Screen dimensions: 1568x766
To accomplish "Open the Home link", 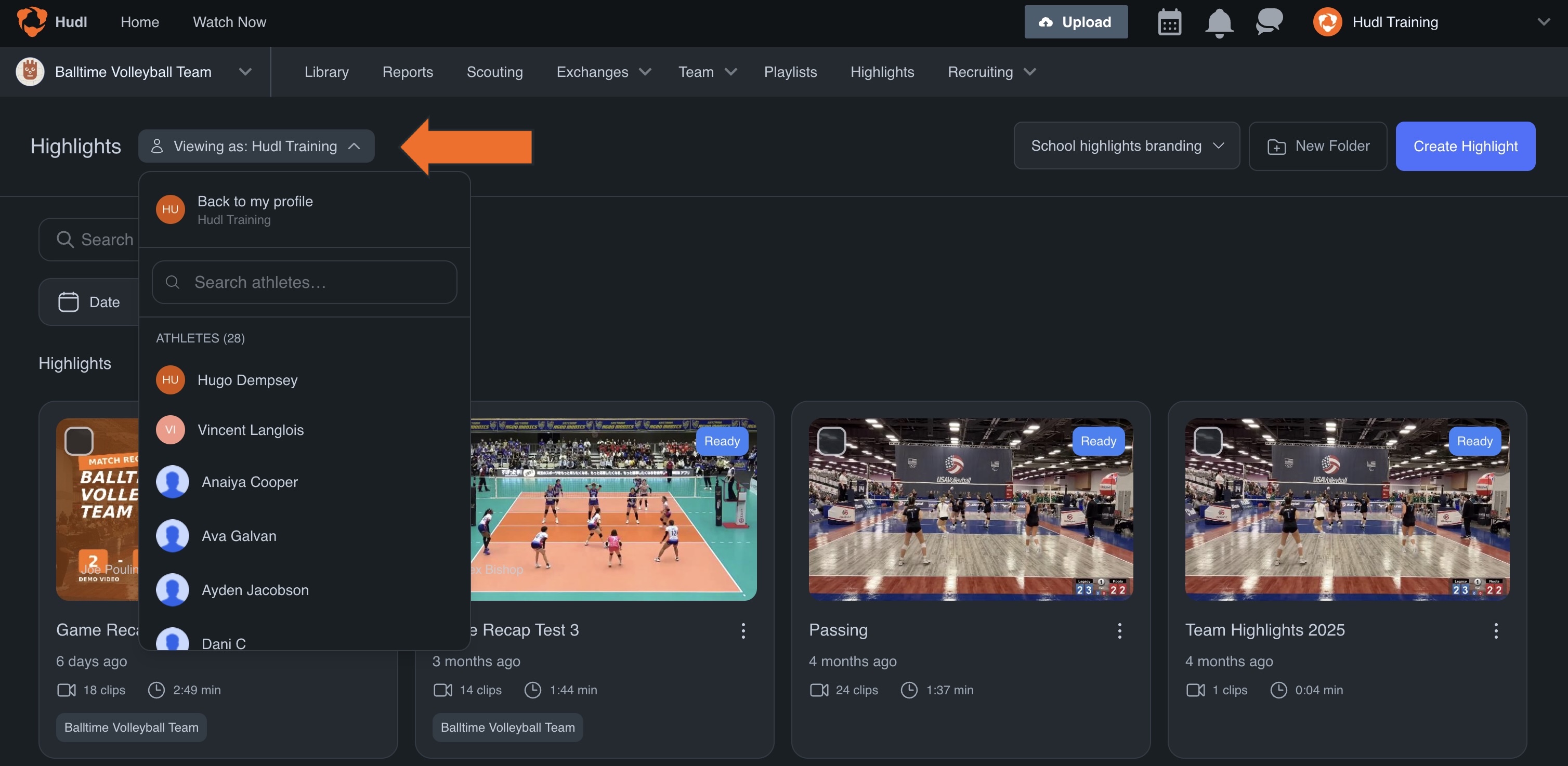I will (x=139, y=22).
